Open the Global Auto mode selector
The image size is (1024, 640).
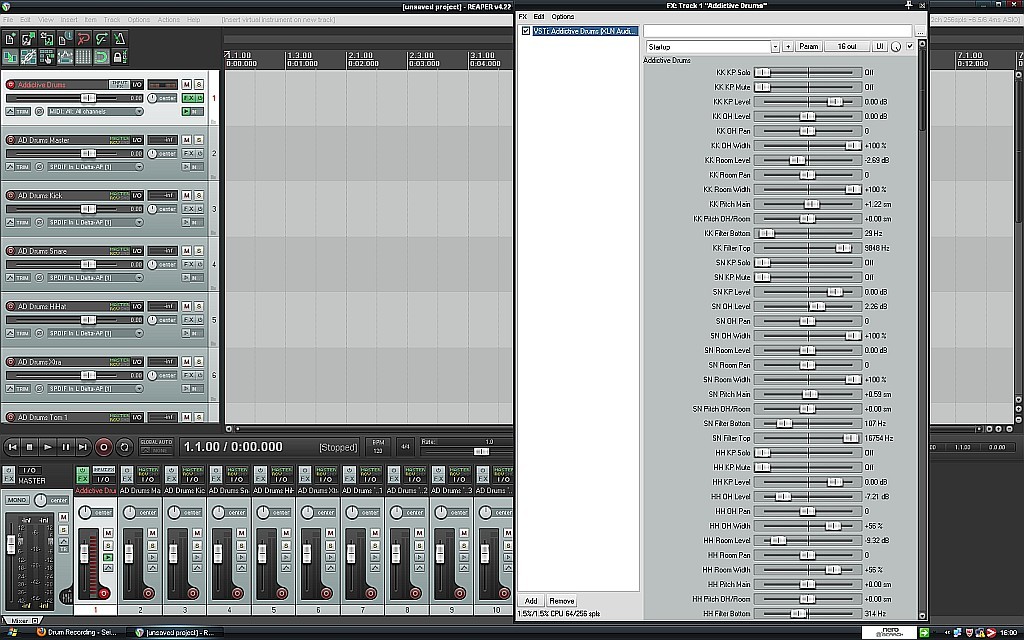(156, 447)
